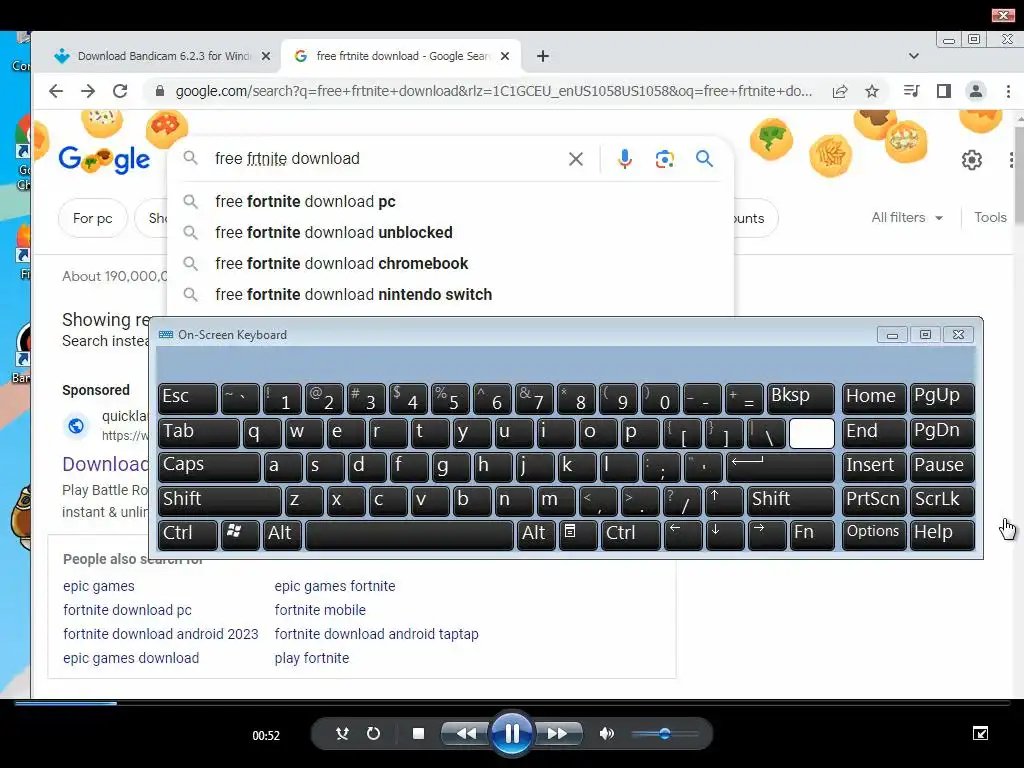Clear the search box with the X icon
Screen dimensions: 1024x768
575,159
